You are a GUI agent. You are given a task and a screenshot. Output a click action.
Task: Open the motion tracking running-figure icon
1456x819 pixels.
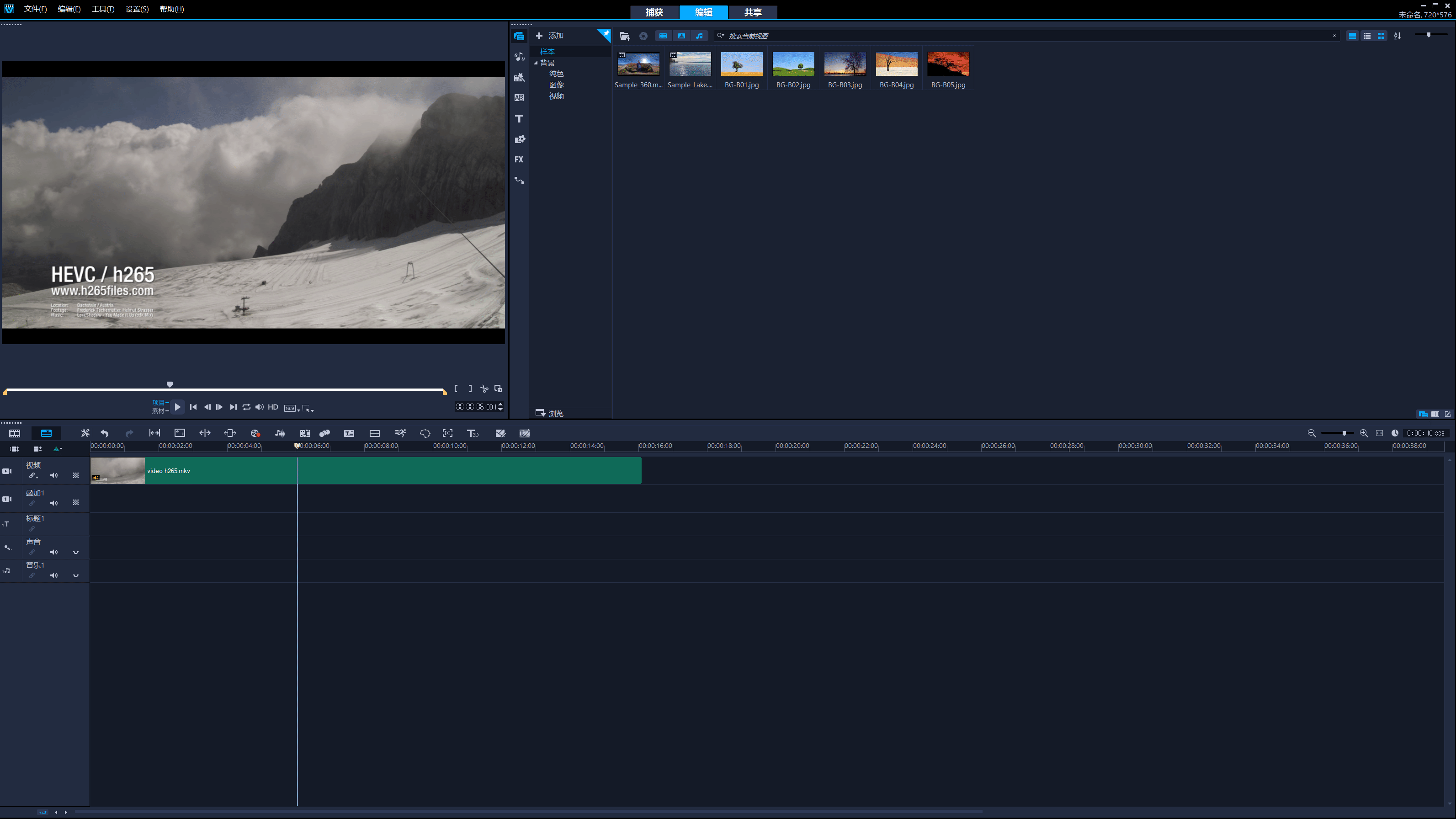tap(400, 433)
